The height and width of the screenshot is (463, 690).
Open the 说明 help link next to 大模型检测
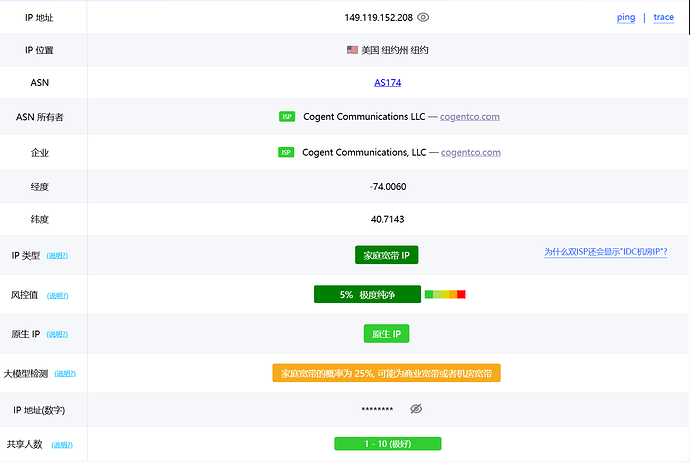tap(65, 374)
